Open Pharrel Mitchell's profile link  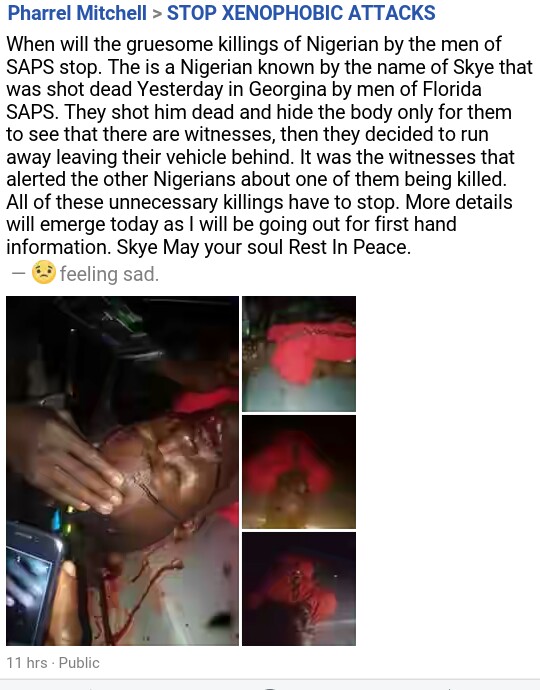[x=77, y=13]
